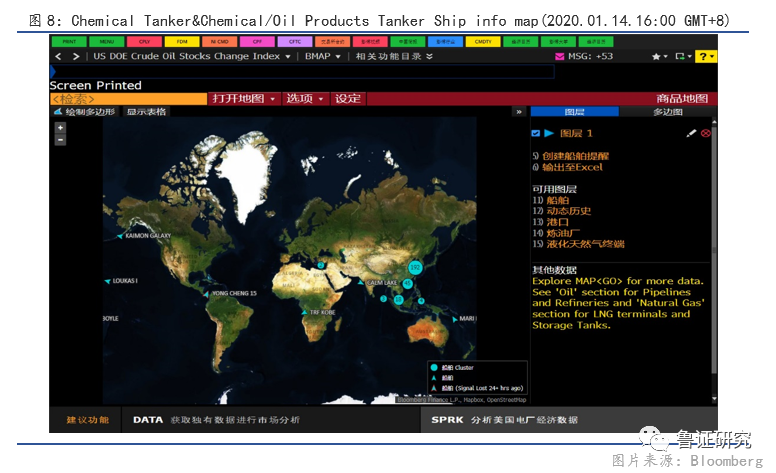
Task: Click the ship cluster labeled 4
Action: pyautogui.click(x=421, y=300)
